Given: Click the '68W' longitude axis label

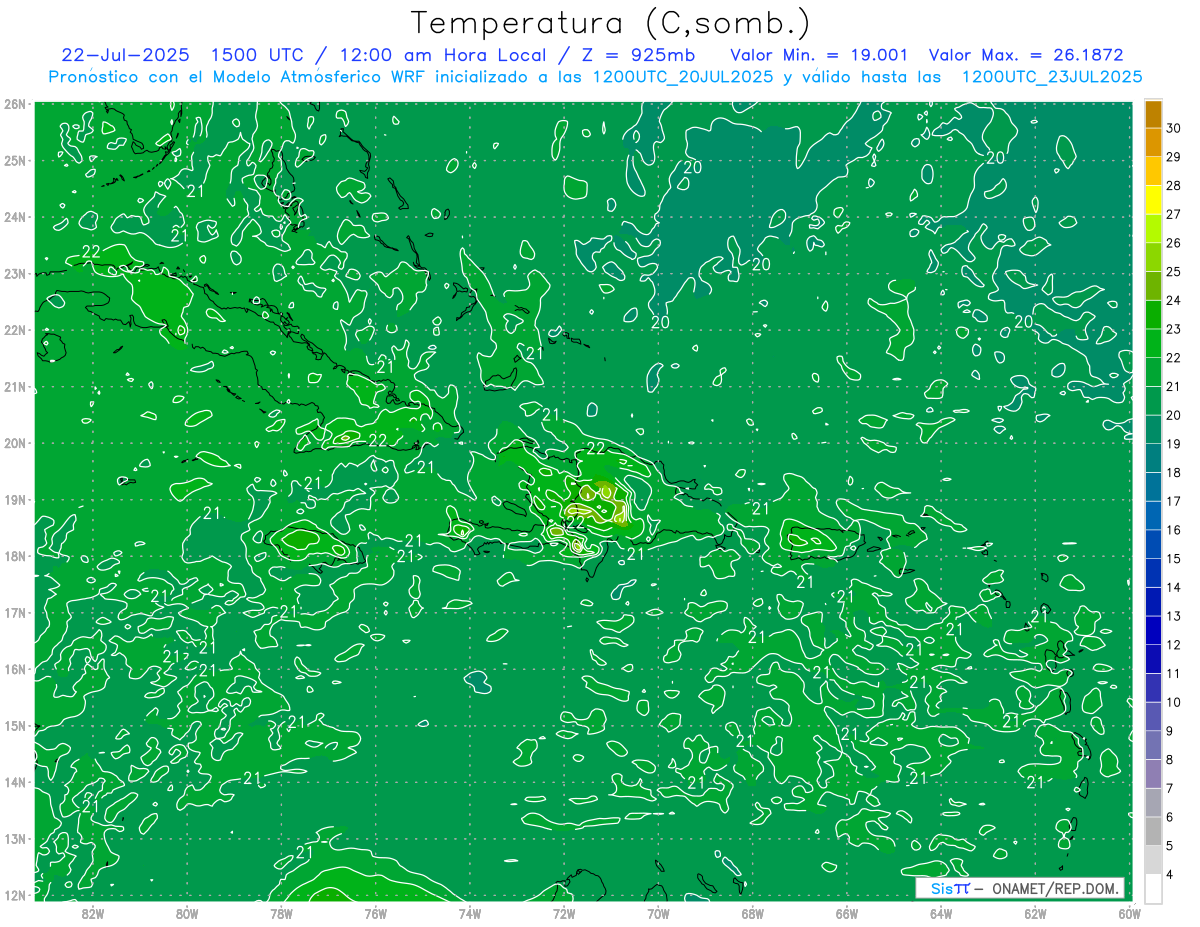Looking at the screenshot, I should tap(752, 913).
